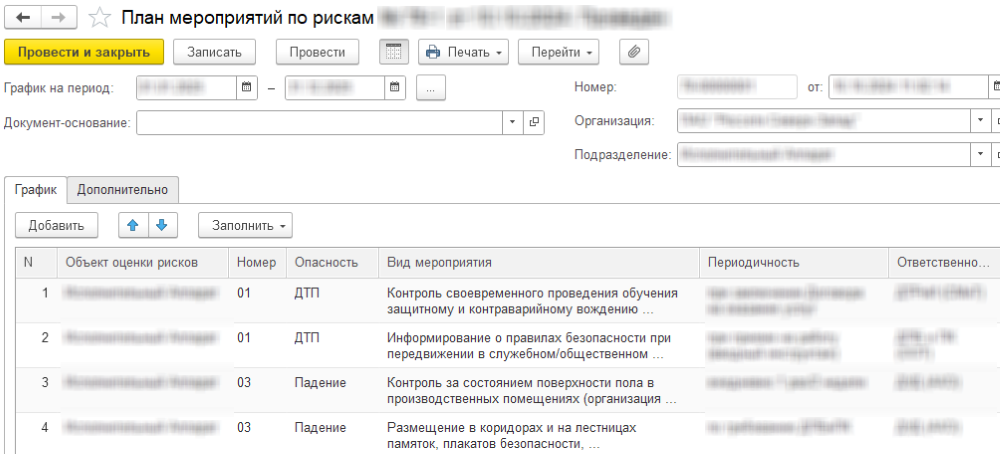This screenshot has height=454, width=1000.
Task: Open the Документ-основание form icon
Action: 534,122
